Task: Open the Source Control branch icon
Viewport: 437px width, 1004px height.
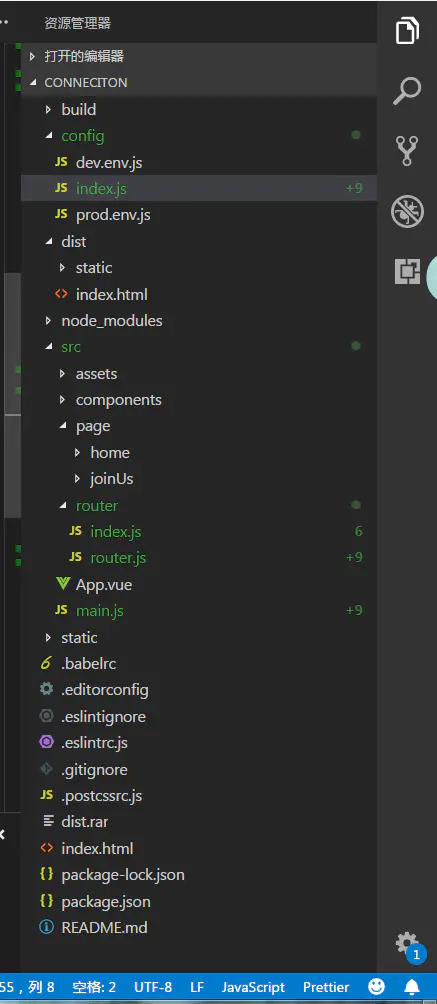Action: click(408, 150)
